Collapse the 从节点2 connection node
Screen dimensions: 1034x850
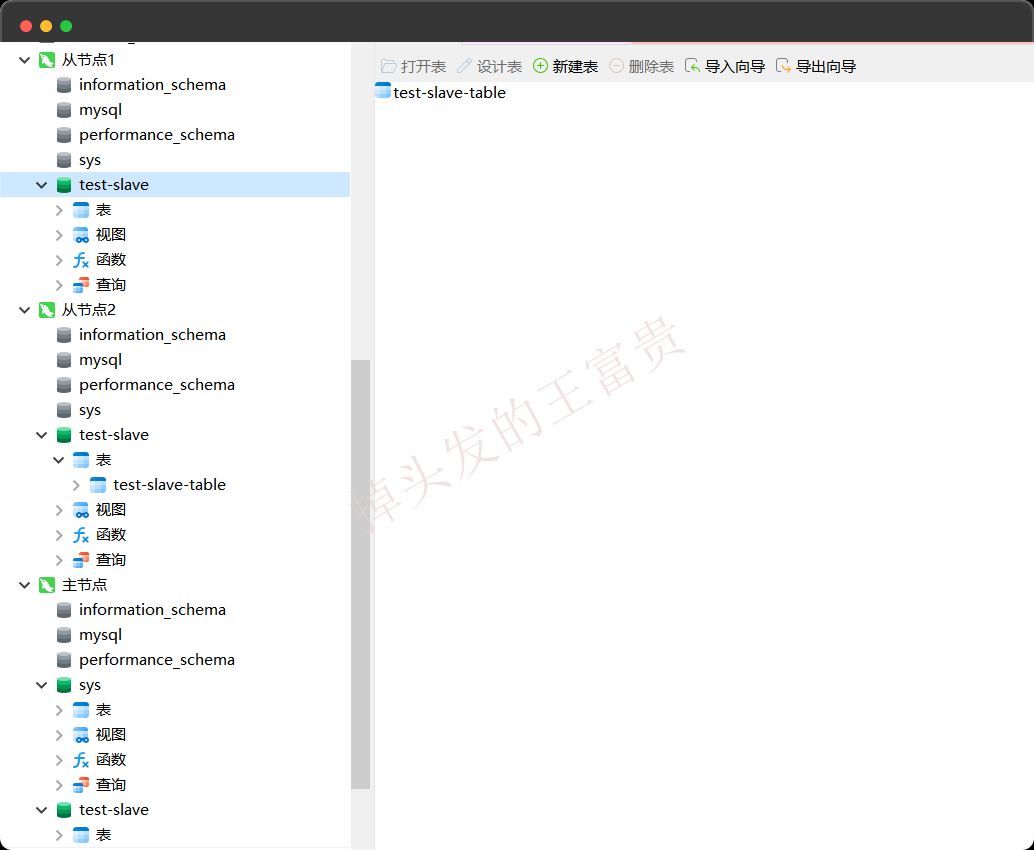(24, 310)
